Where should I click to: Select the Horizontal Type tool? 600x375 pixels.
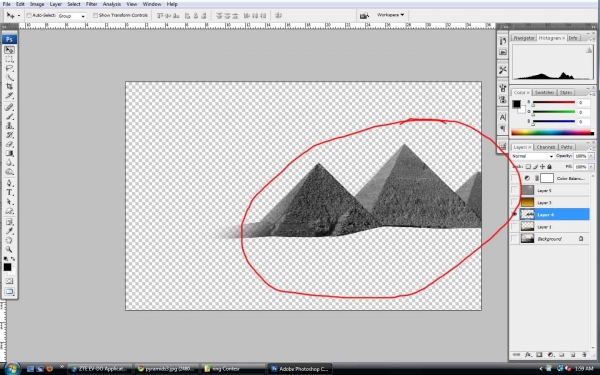(x=9, y=192)
